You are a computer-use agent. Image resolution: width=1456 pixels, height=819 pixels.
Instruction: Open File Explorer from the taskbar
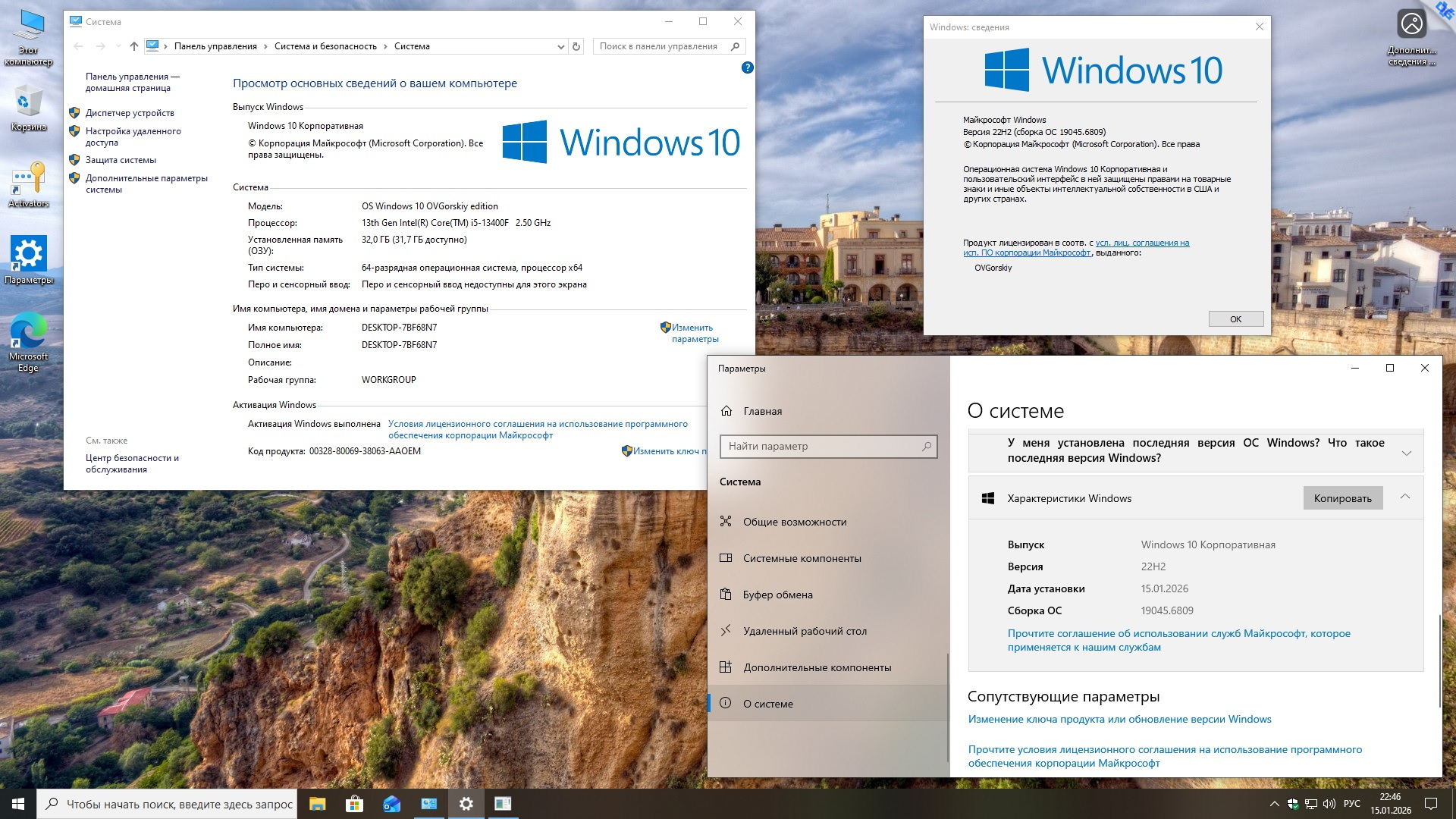pyautogui.click(x=317, y=804)
